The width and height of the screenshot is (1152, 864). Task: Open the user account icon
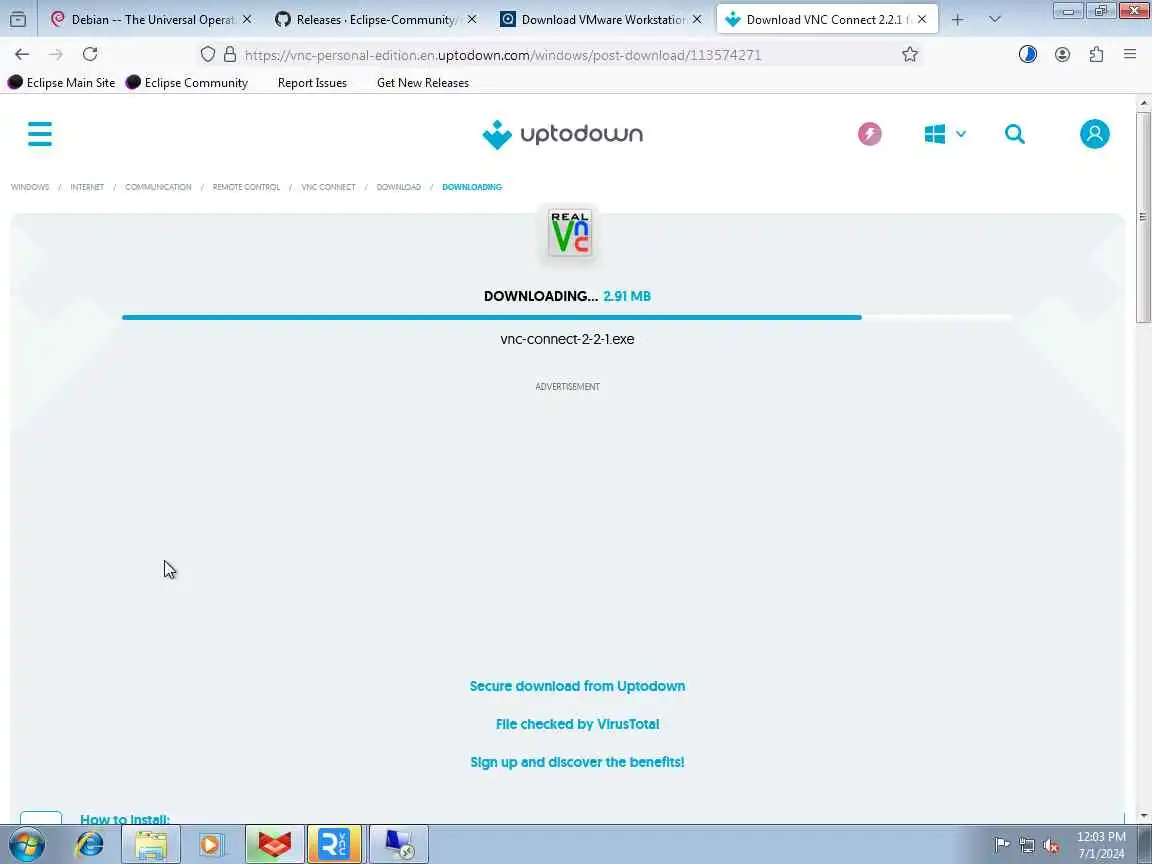(x=1095, y=134)
